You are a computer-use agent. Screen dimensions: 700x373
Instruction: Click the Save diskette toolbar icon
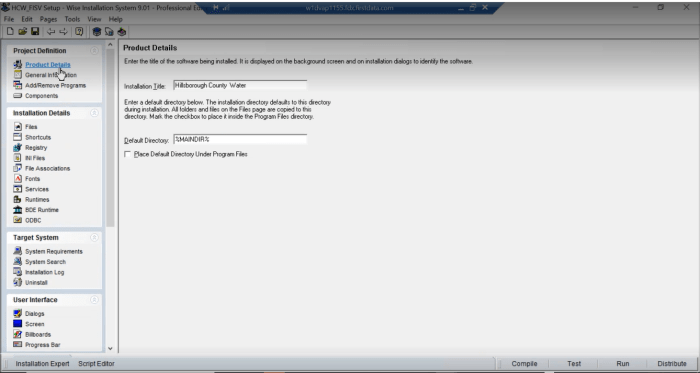[x=35, y=31]
